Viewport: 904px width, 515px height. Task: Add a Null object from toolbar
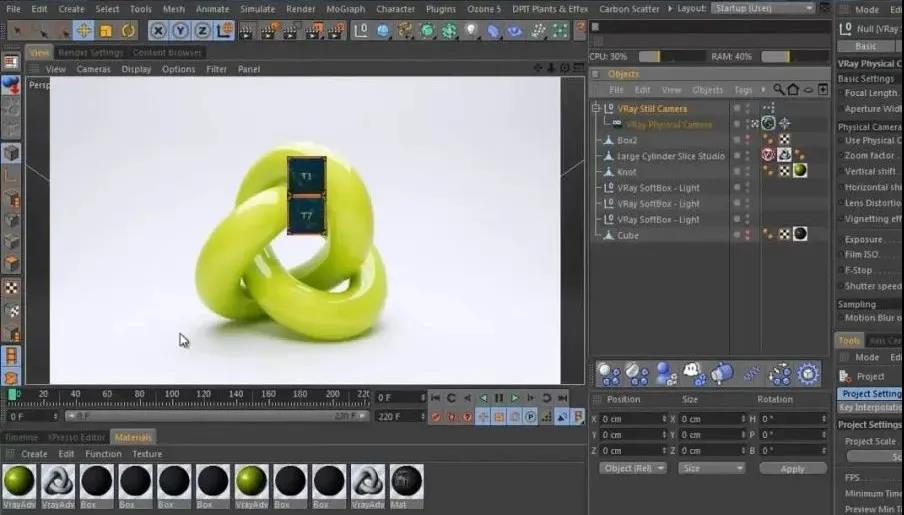[x=361, y=31]
